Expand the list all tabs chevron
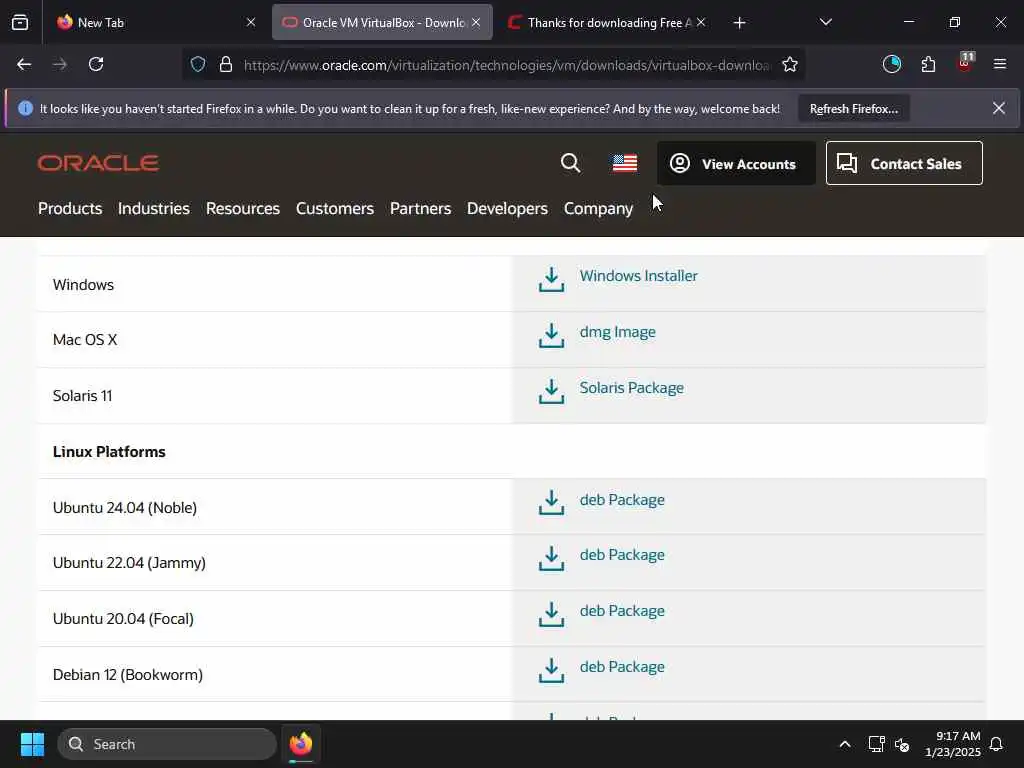 pos(825,22)
